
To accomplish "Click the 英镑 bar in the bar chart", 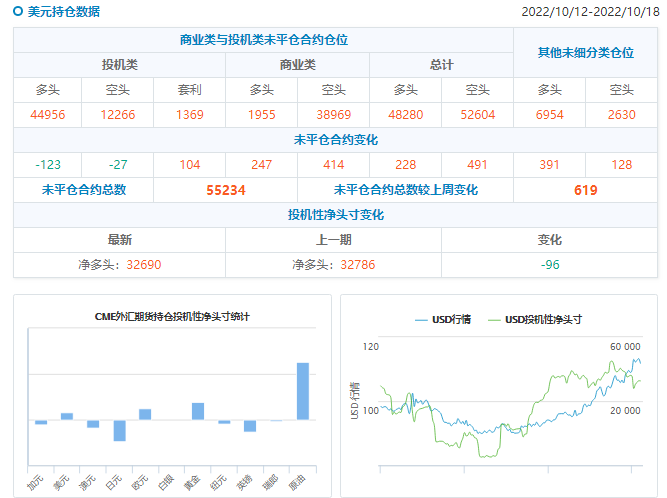I will coord(250,425).
